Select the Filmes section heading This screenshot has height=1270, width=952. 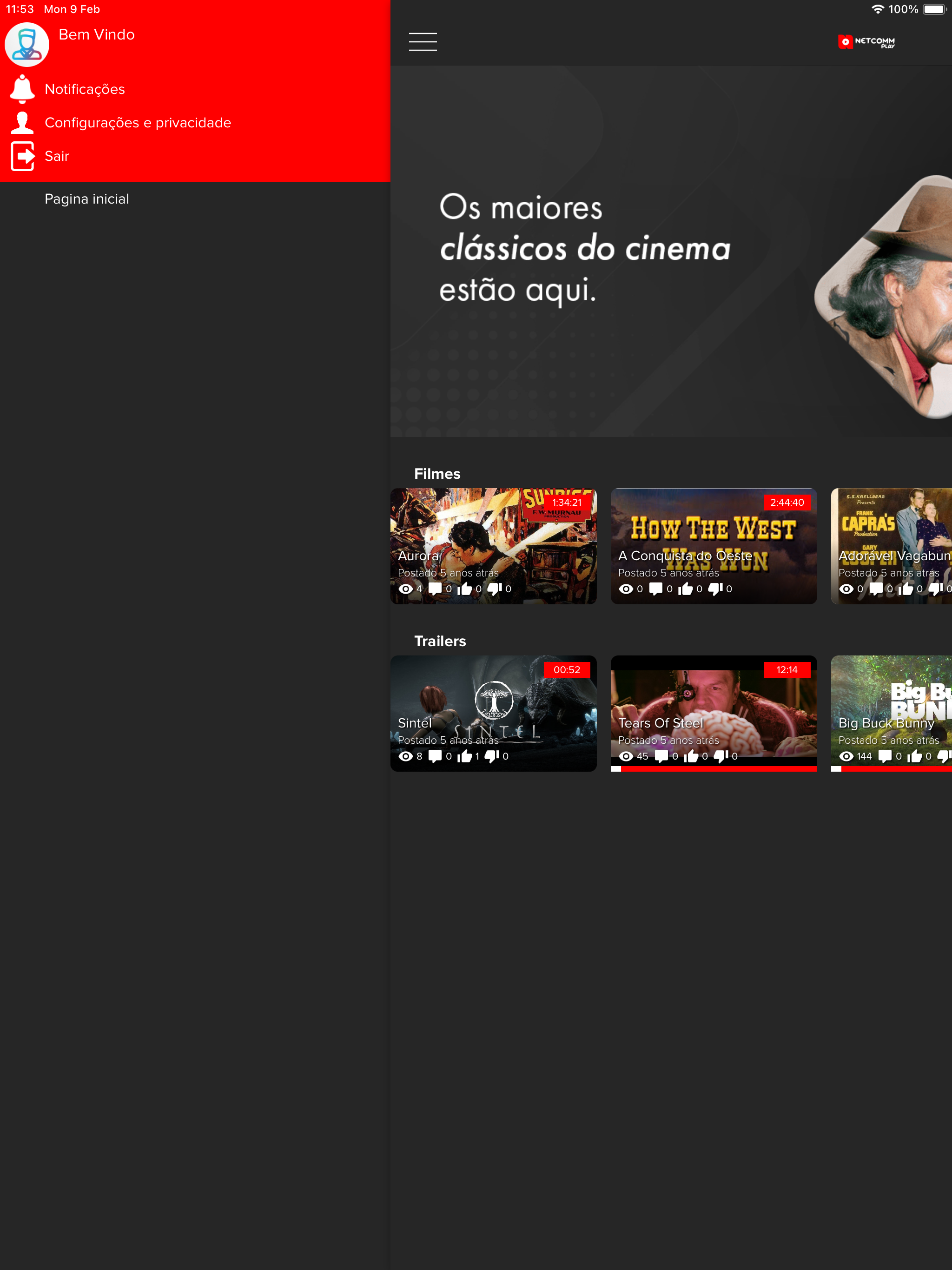coord(437,474)
